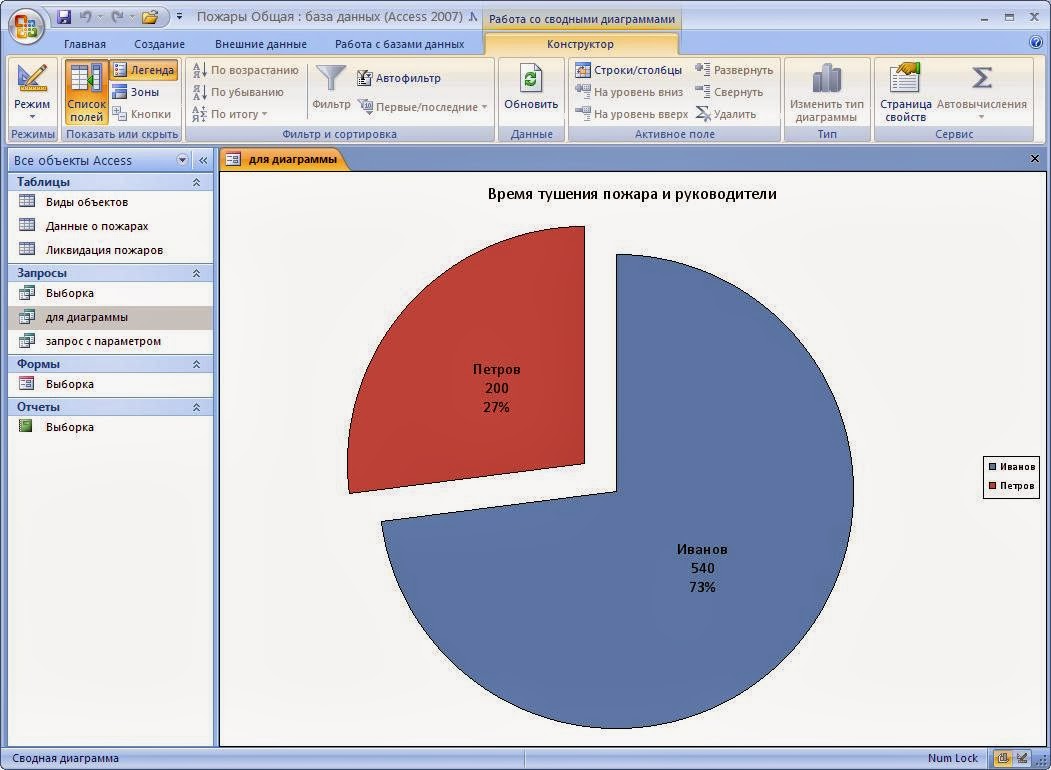Open the Режим view mode button

32,92
